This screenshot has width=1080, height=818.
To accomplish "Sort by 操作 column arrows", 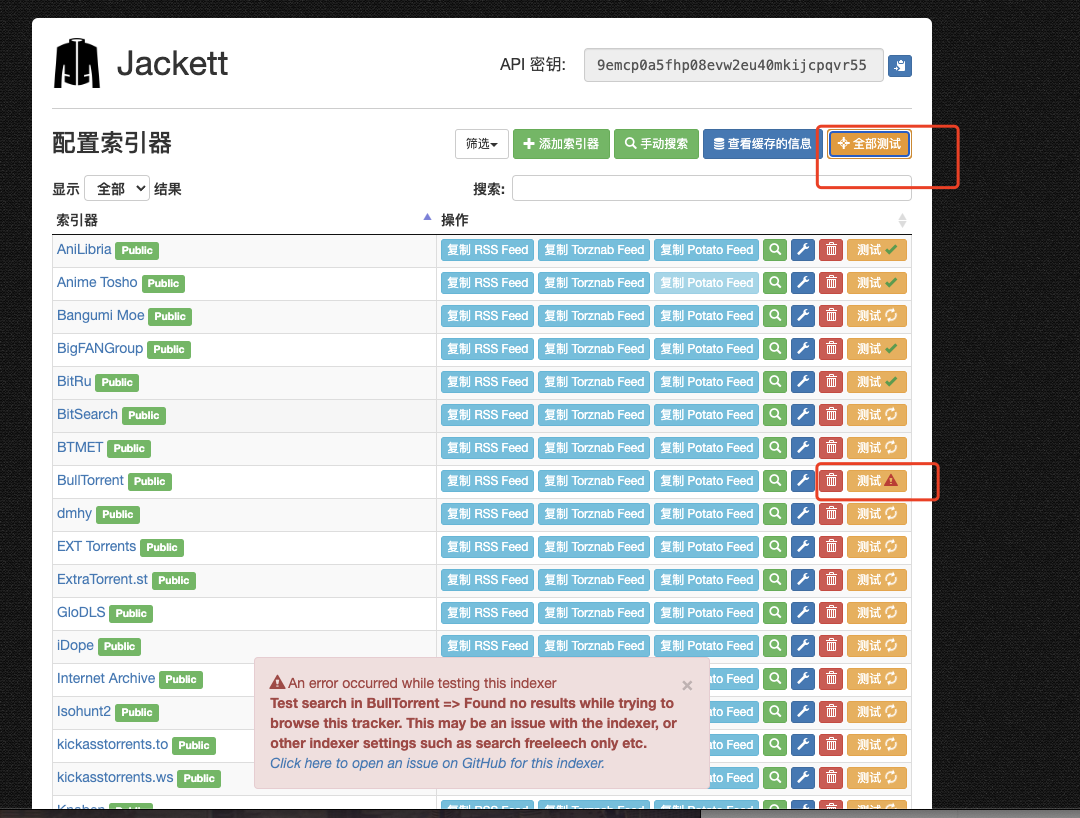I will click(902, 220).
